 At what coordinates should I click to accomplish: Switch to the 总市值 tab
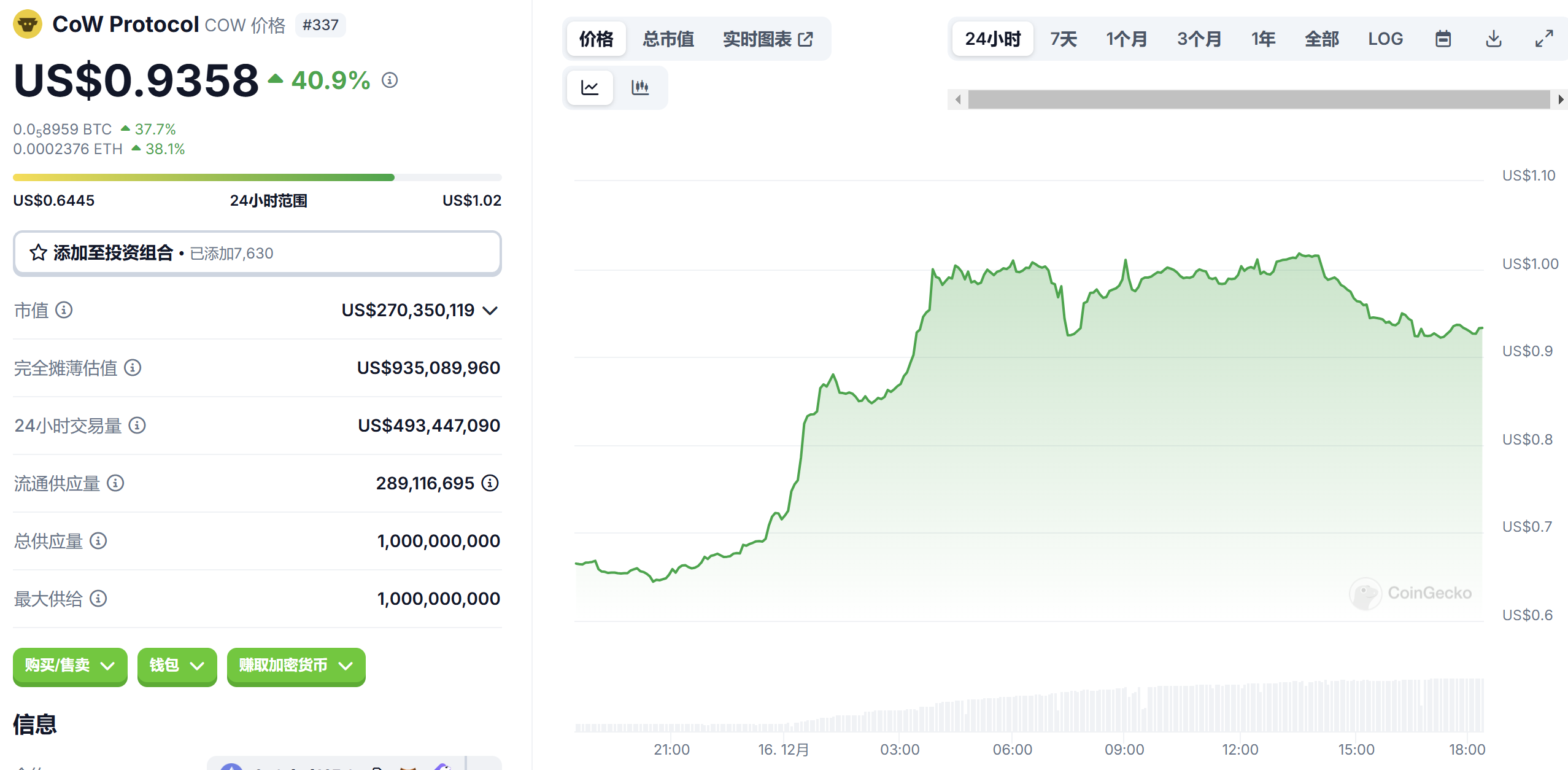(668, 39)
